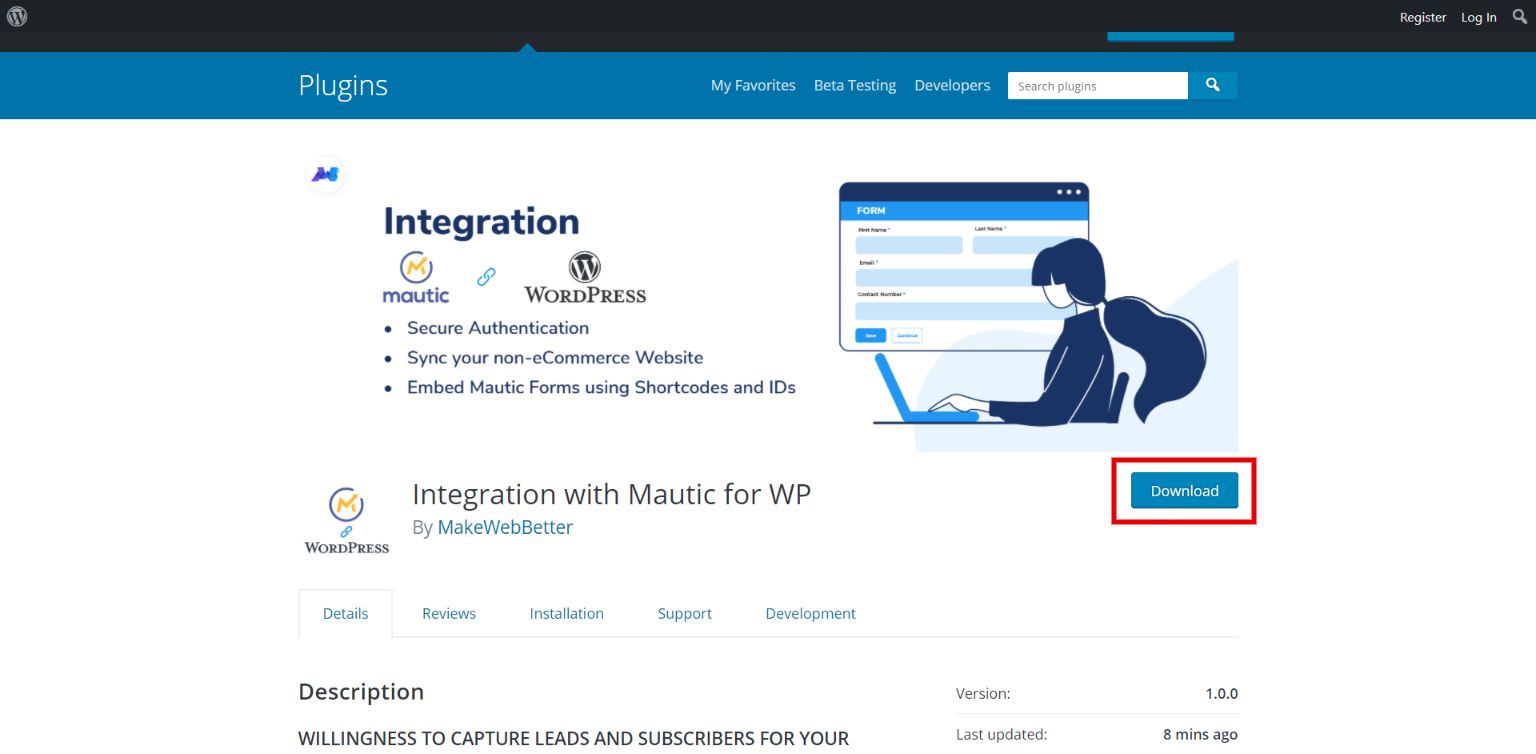Viewport: 1536px width, 754px height.
Task: Click inside the Search plugins field
Action: (1097, 85)
